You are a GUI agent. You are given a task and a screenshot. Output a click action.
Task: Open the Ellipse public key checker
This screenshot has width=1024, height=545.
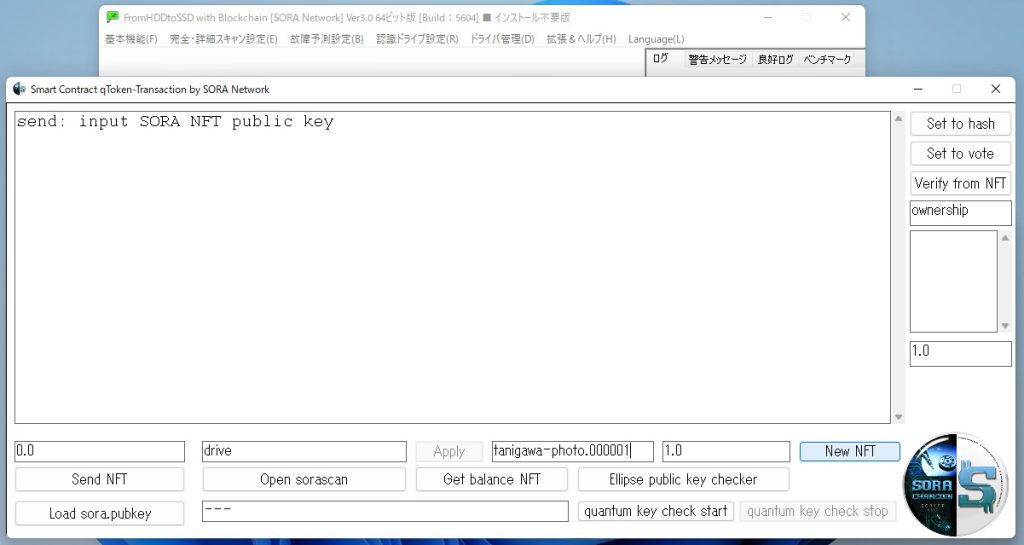coord(683,480)
